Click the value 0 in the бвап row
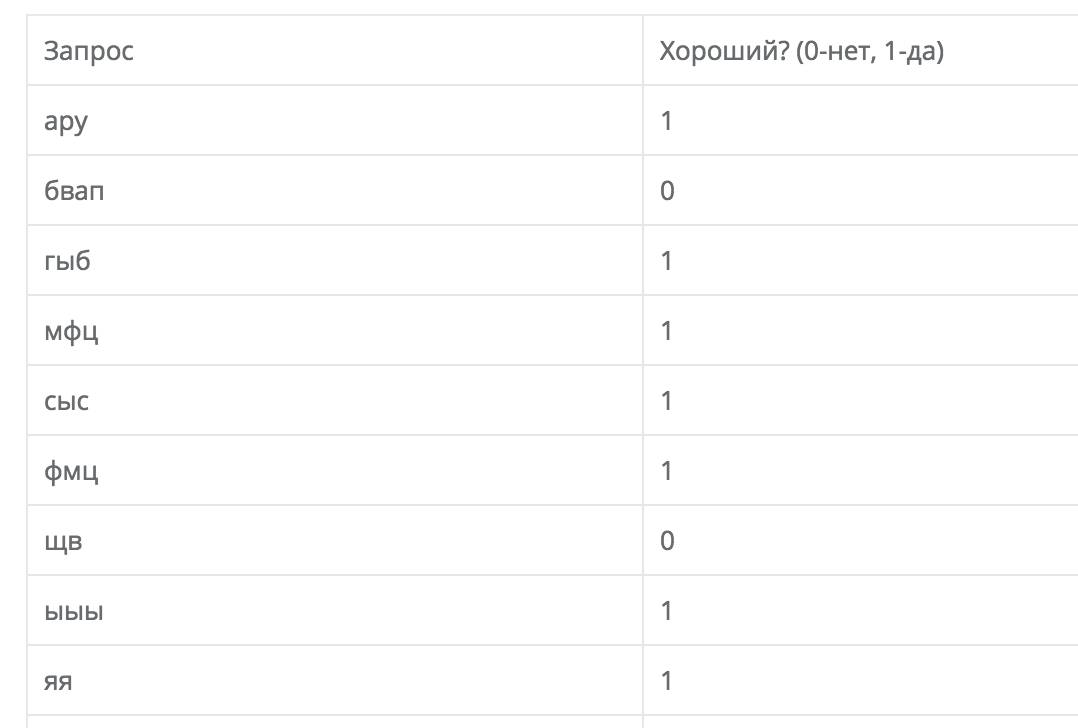 coord(667,191)
